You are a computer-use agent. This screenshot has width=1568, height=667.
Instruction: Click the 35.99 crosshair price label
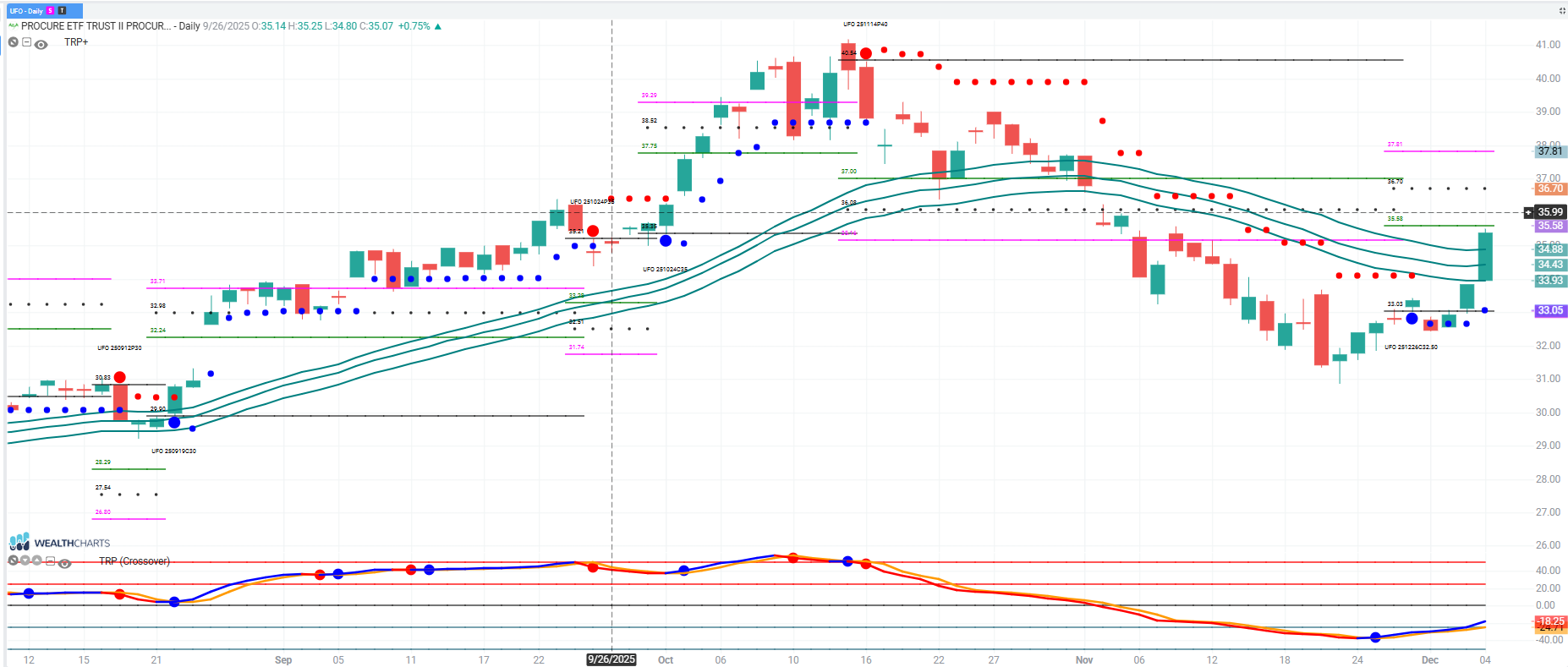[x=1549, y=212]
